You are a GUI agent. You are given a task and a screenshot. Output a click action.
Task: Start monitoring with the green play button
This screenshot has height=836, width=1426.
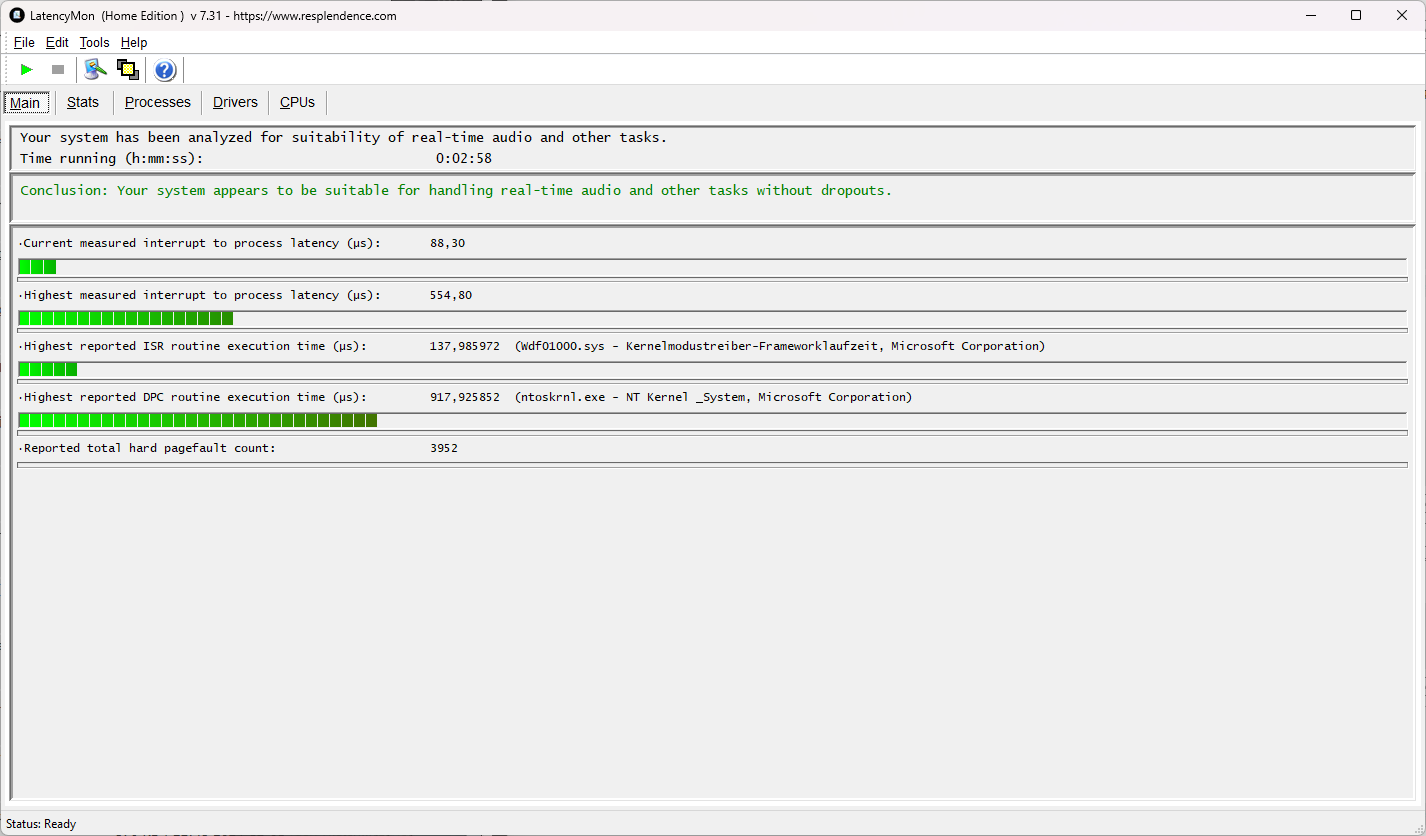point(27,69)
